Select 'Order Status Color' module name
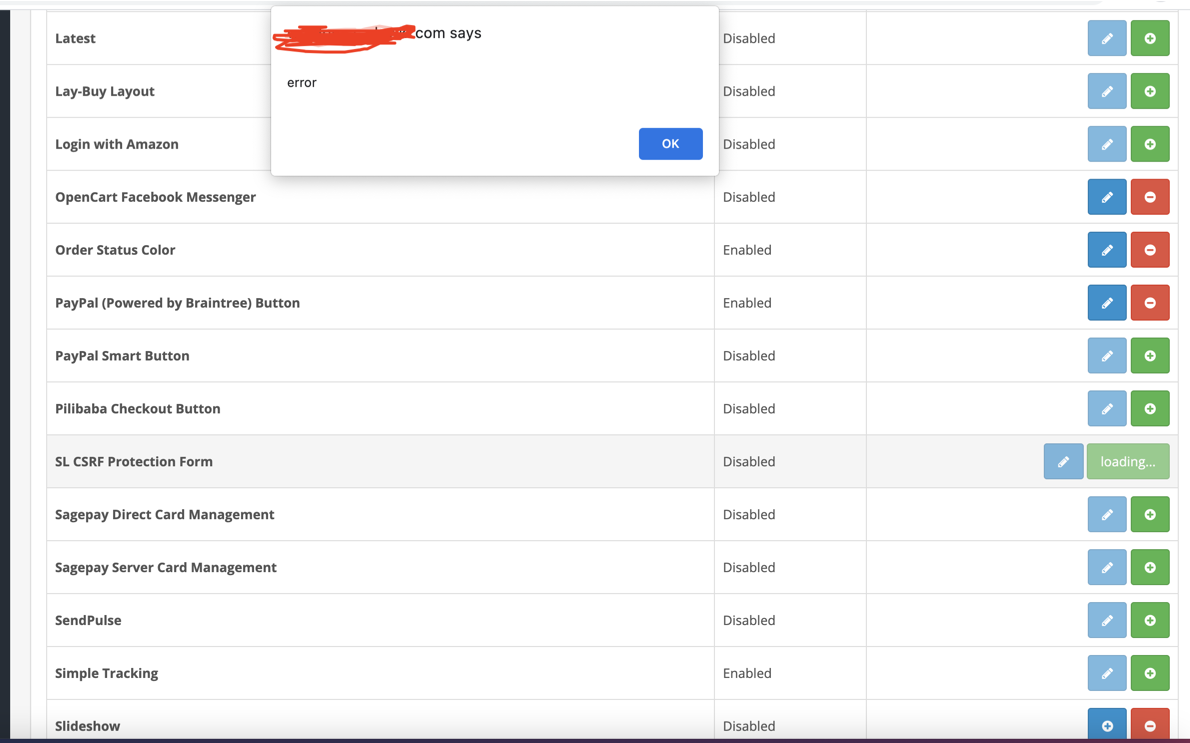Screen dimensions: 1190x743 coord(115,250)
